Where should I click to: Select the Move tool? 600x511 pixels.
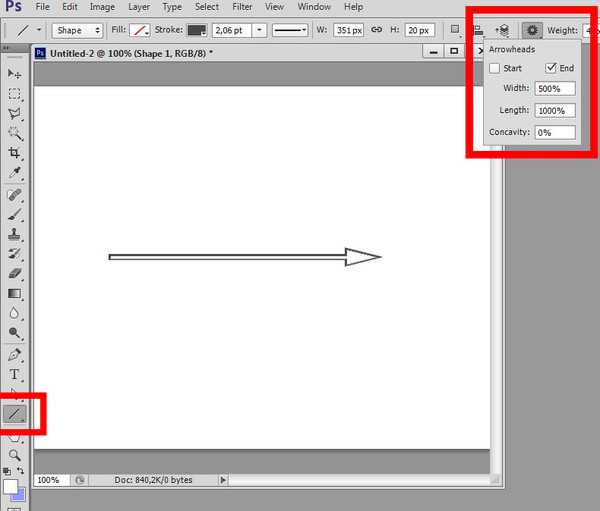pyautogui.click(x=15, y=73)
